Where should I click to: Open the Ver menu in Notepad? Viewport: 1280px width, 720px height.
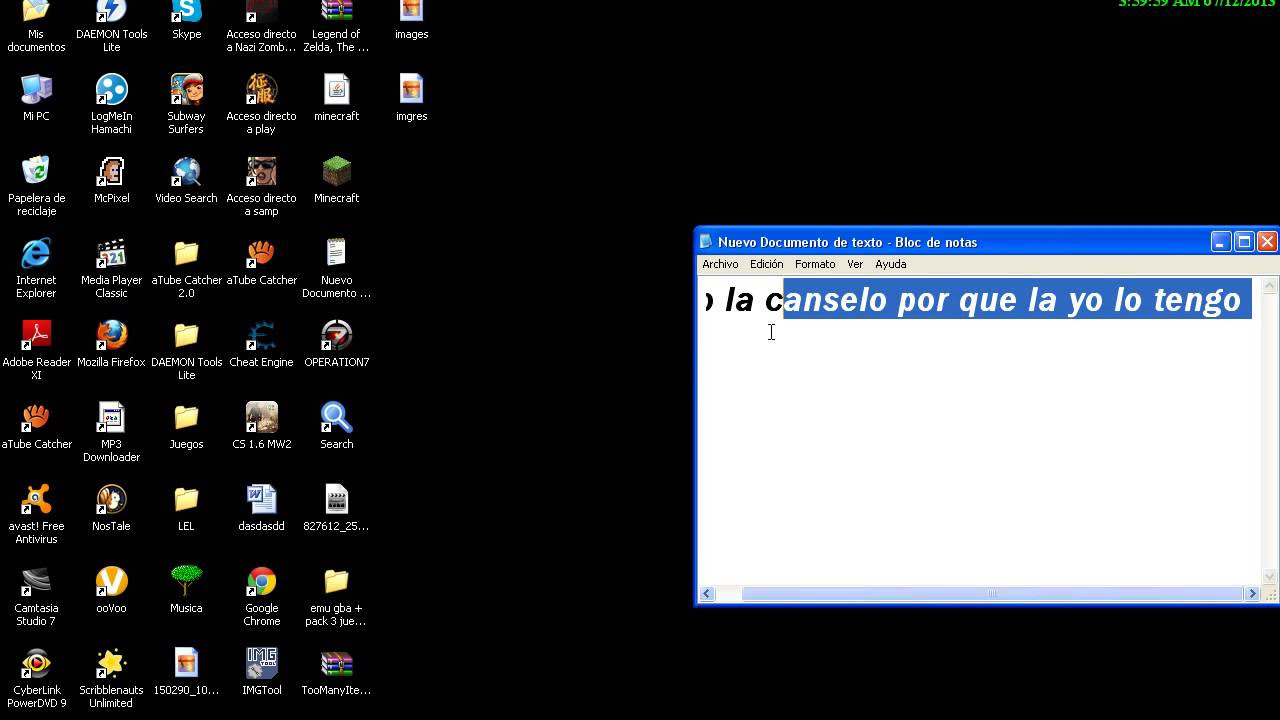855,264
